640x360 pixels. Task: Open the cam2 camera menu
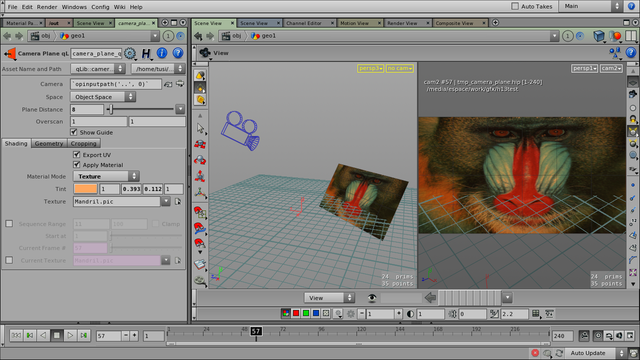click(x=611, y=68)
